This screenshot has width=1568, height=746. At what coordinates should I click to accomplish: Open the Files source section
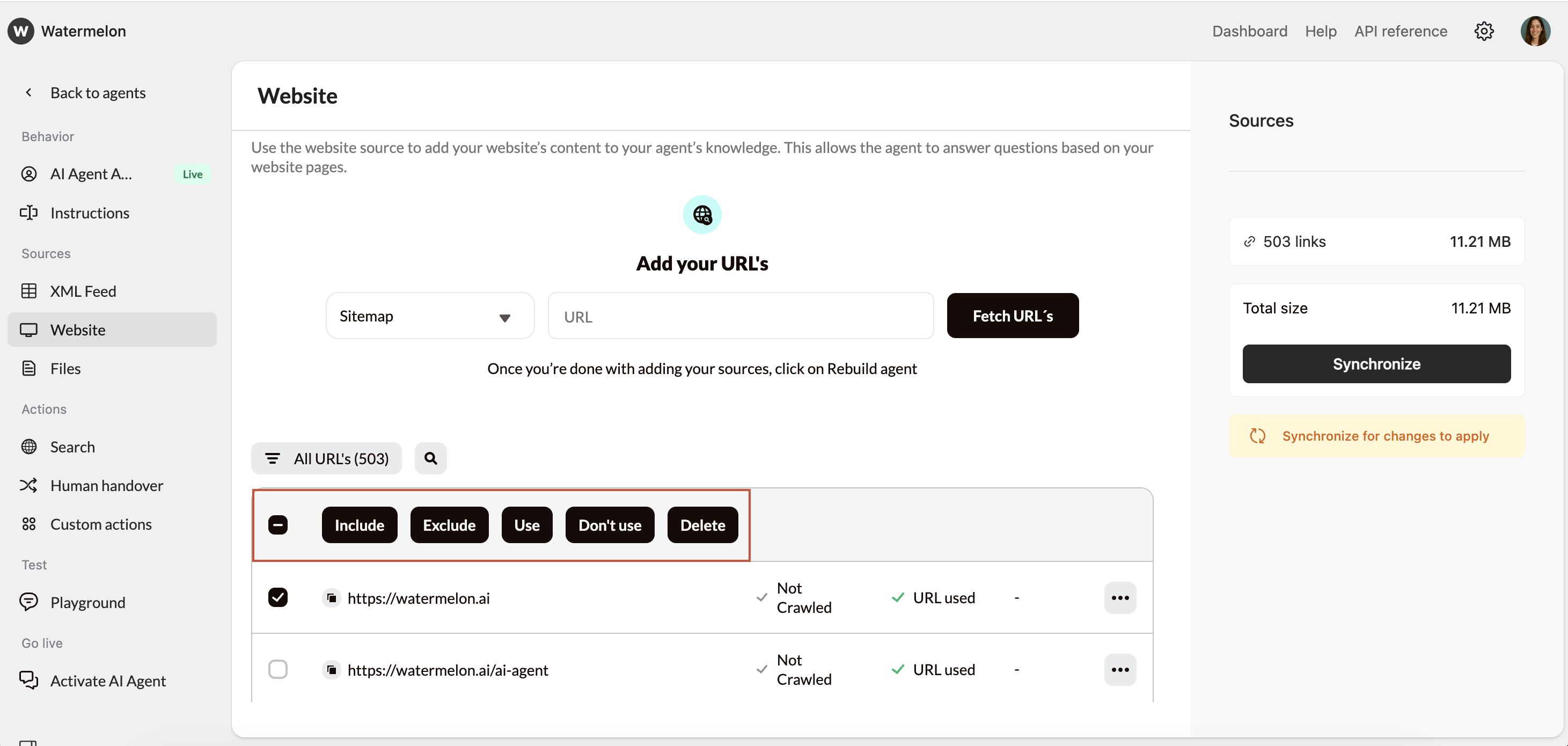[x=65, y=368]
